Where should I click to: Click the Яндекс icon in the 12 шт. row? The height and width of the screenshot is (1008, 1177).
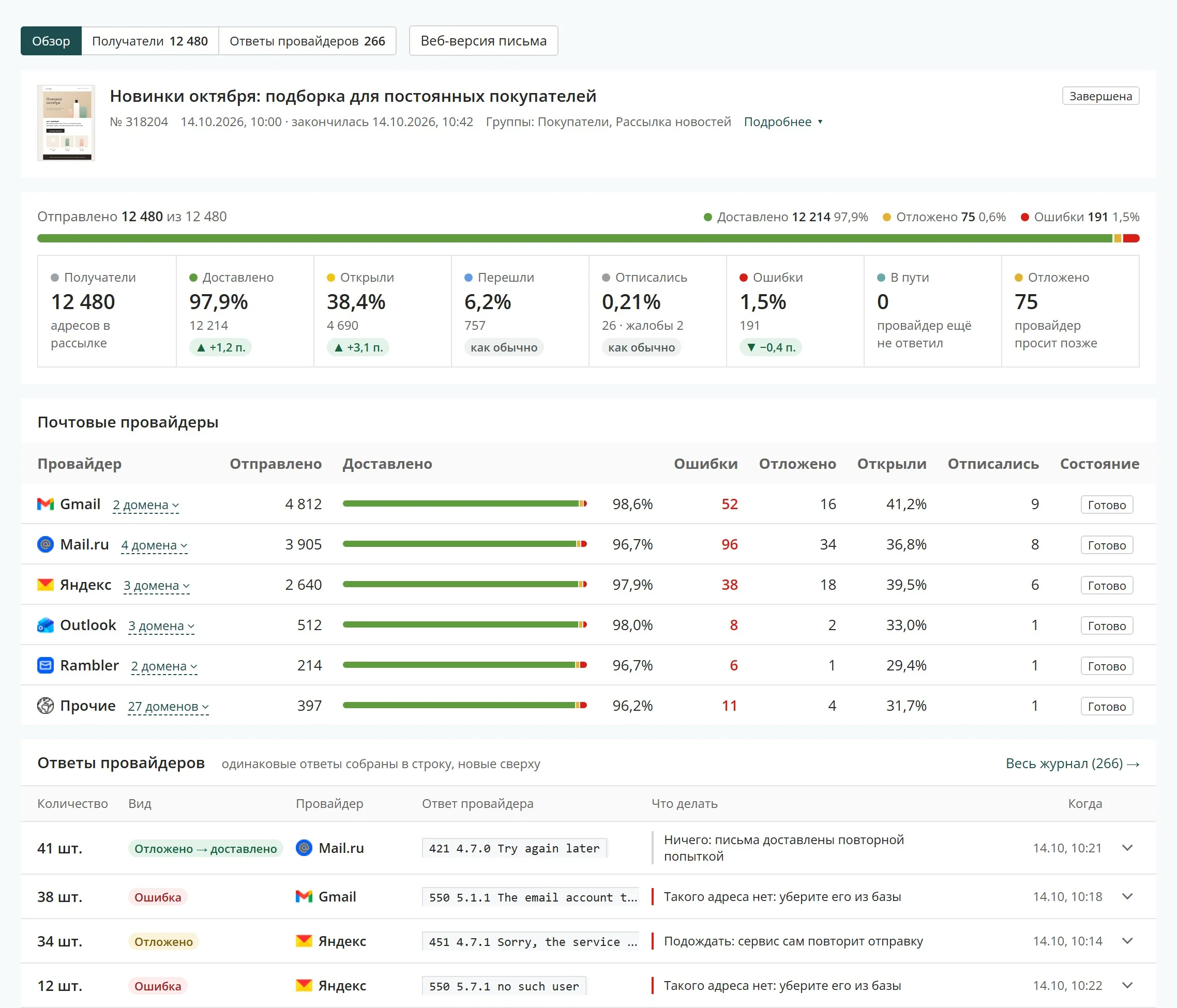[305, 985]
